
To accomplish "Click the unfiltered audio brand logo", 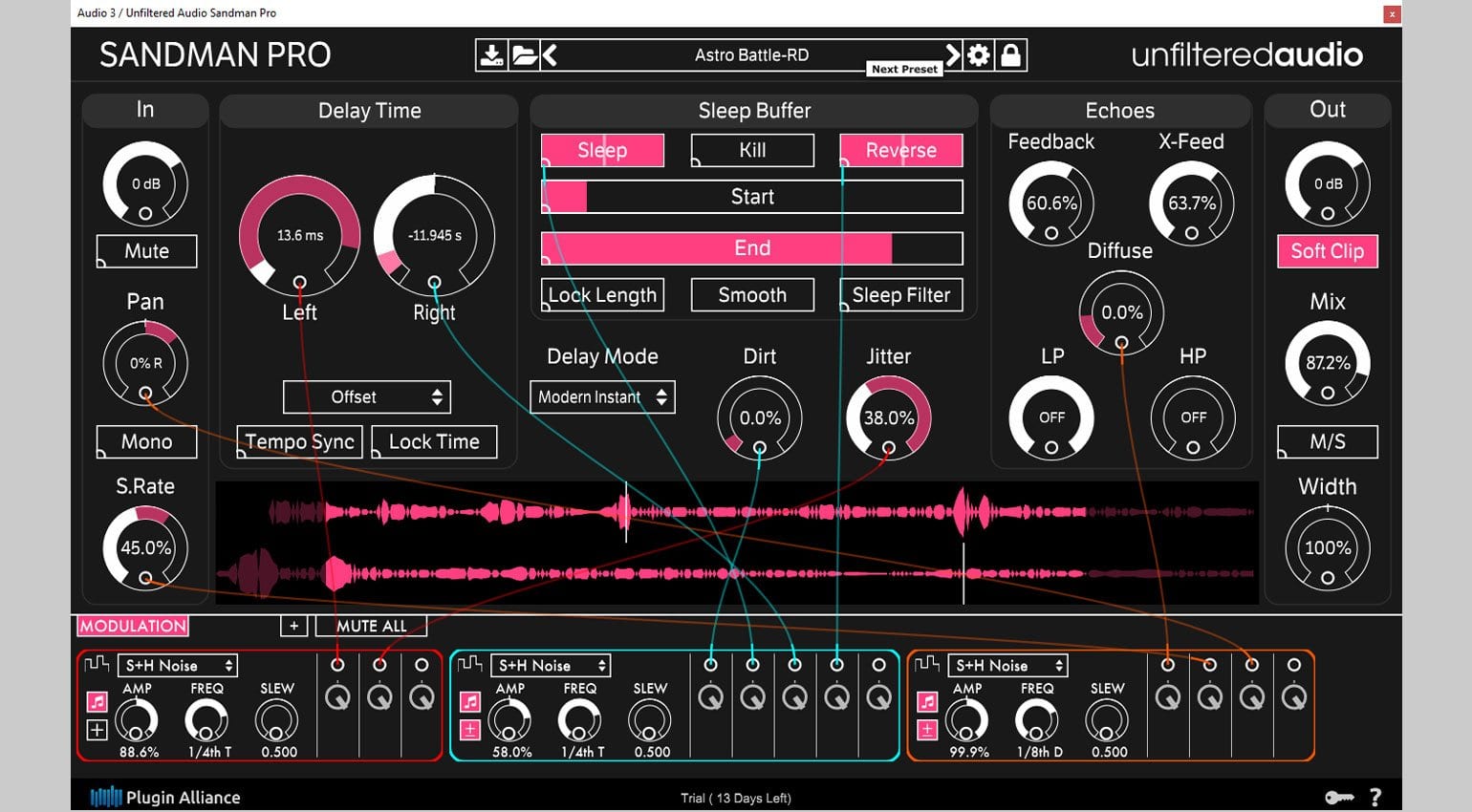I will pyautogui.click(x=1247, y=54).
